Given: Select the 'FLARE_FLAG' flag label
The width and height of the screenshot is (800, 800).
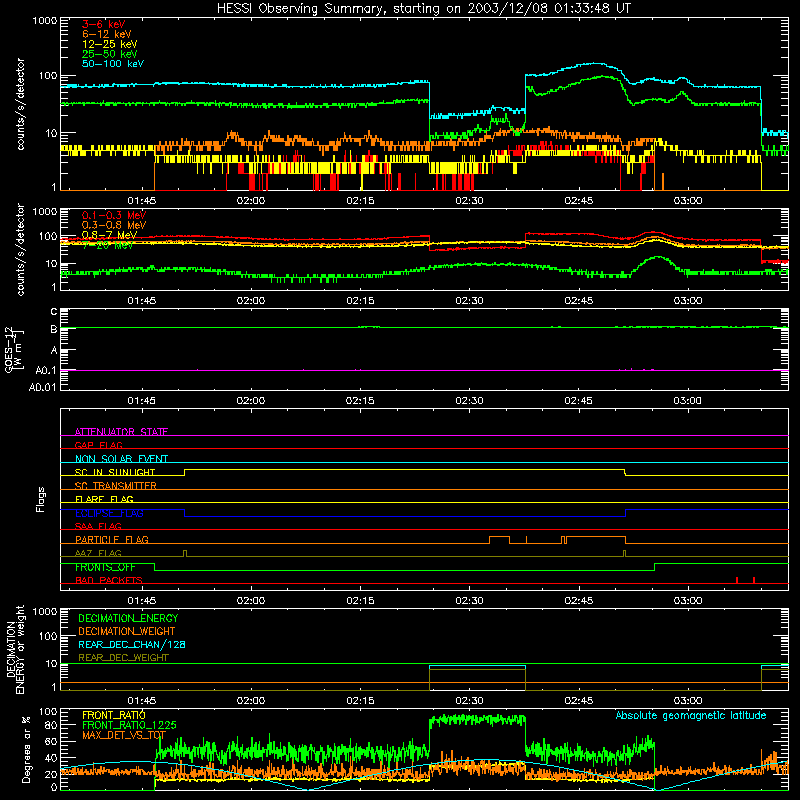Looking at the screenshot, I should [x=104, y=499].
